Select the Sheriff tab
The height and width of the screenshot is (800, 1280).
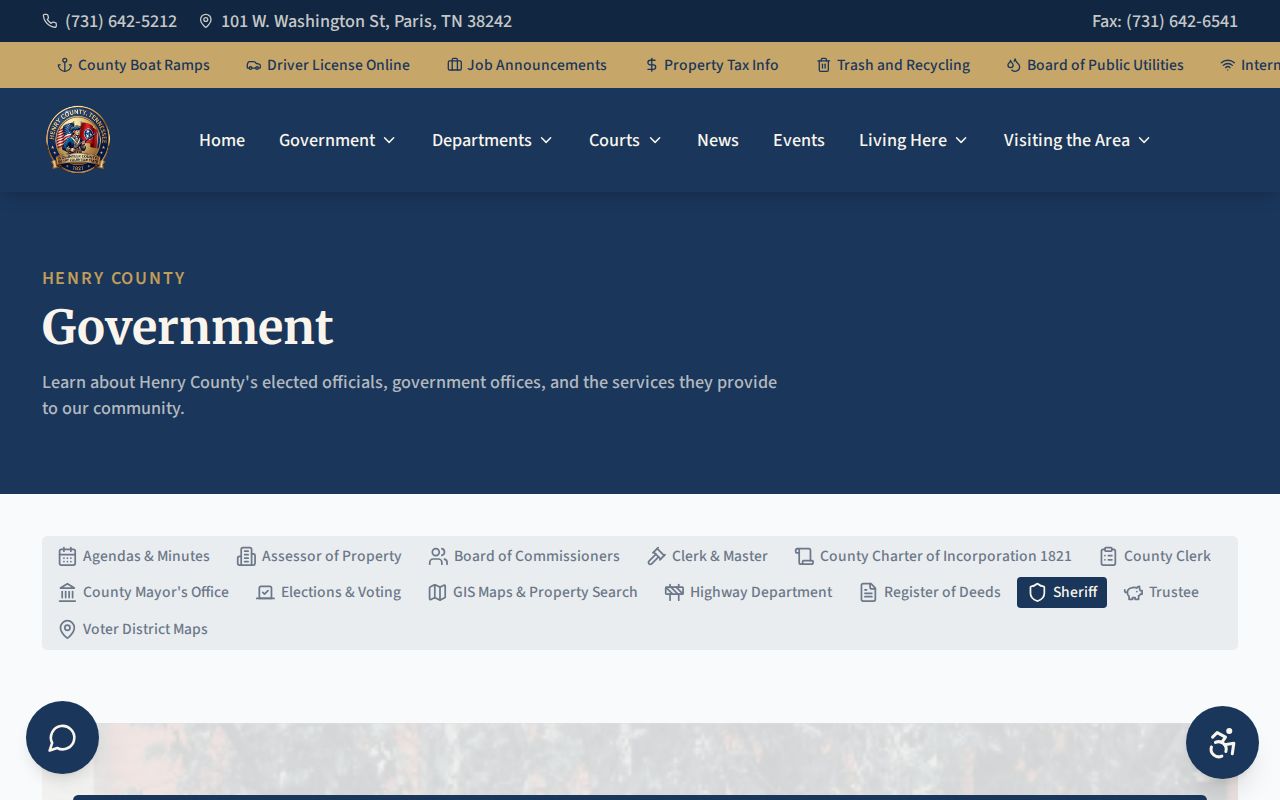(x=1062, y=592)
